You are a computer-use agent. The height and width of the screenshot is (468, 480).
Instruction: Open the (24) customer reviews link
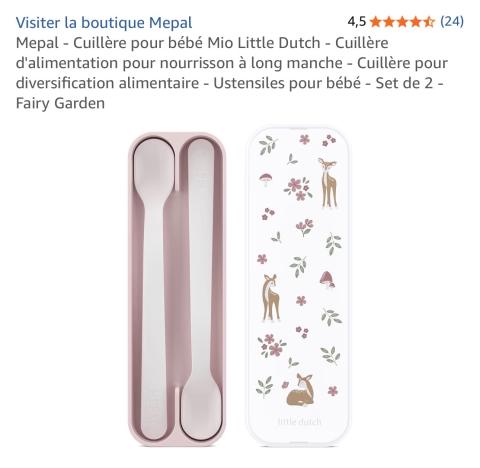(x=452, y=22)
